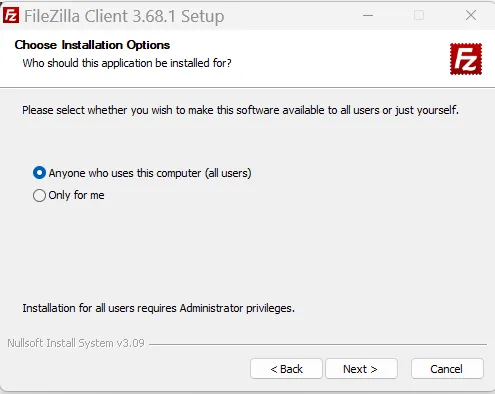Click the 'Choose Installation Options' heading

click(92, 45)
